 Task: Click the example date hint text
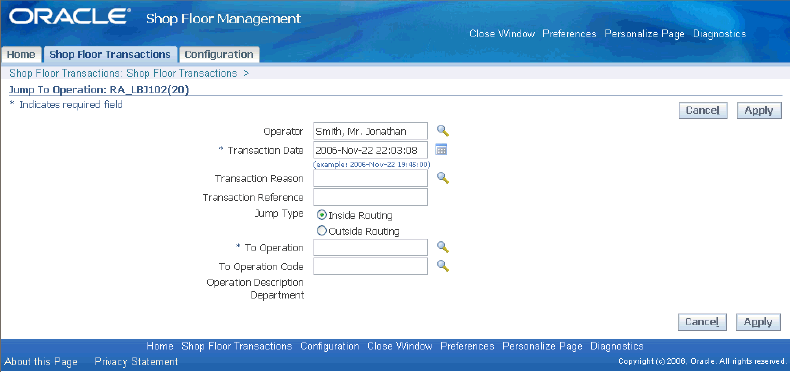[371, 164]
